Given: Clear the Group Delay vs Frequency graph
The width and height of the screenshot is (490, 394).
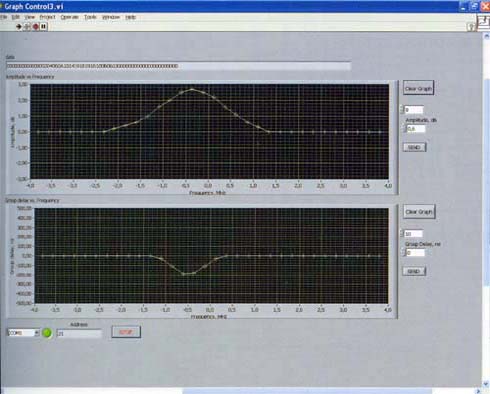Looking at the screenshot, I should coord(419,212).
